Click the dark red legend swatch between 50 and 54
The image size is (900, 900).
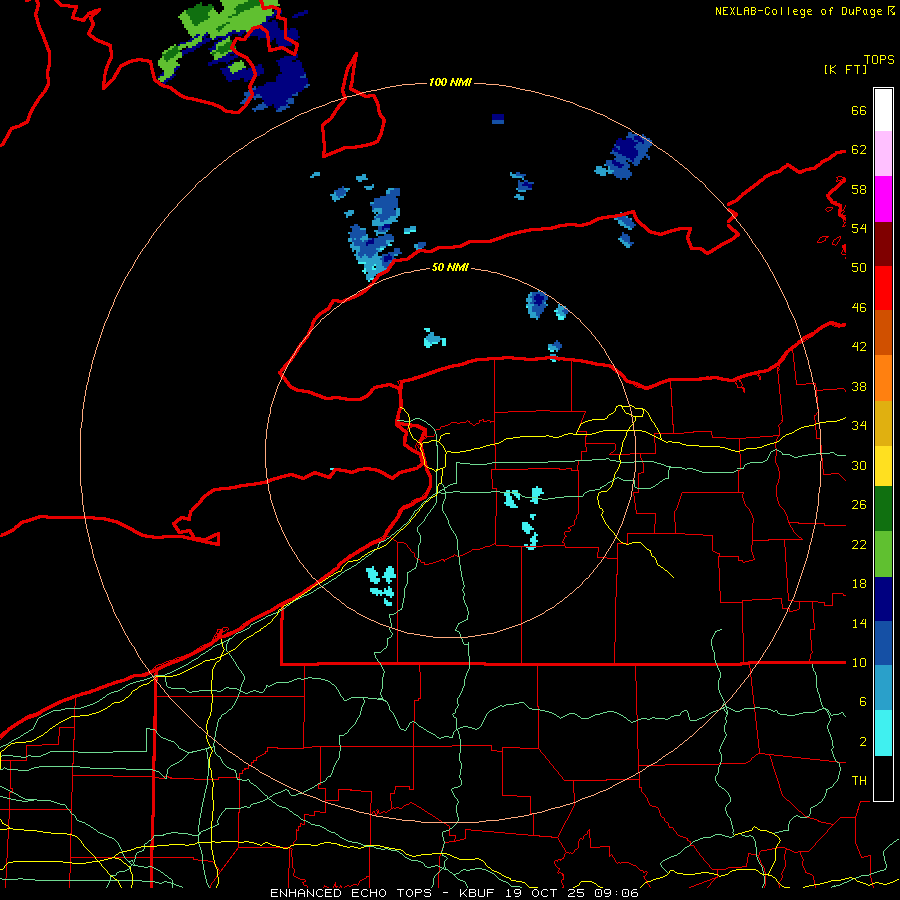883,244
